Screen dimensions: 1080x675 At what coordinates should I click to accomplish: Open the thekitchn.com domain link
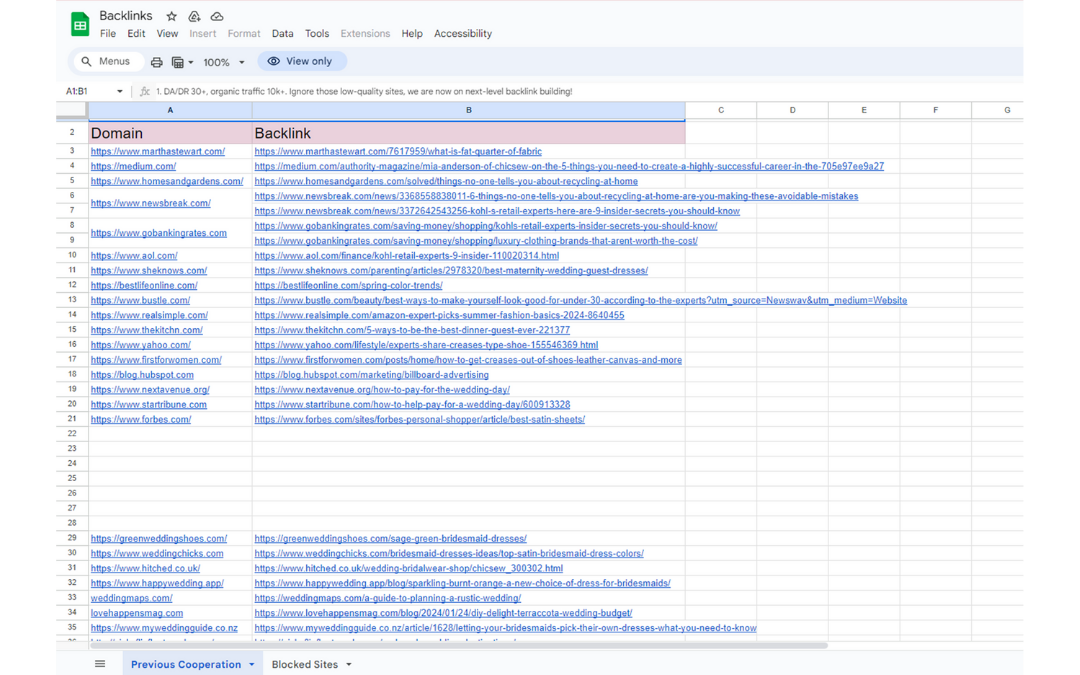147,330
